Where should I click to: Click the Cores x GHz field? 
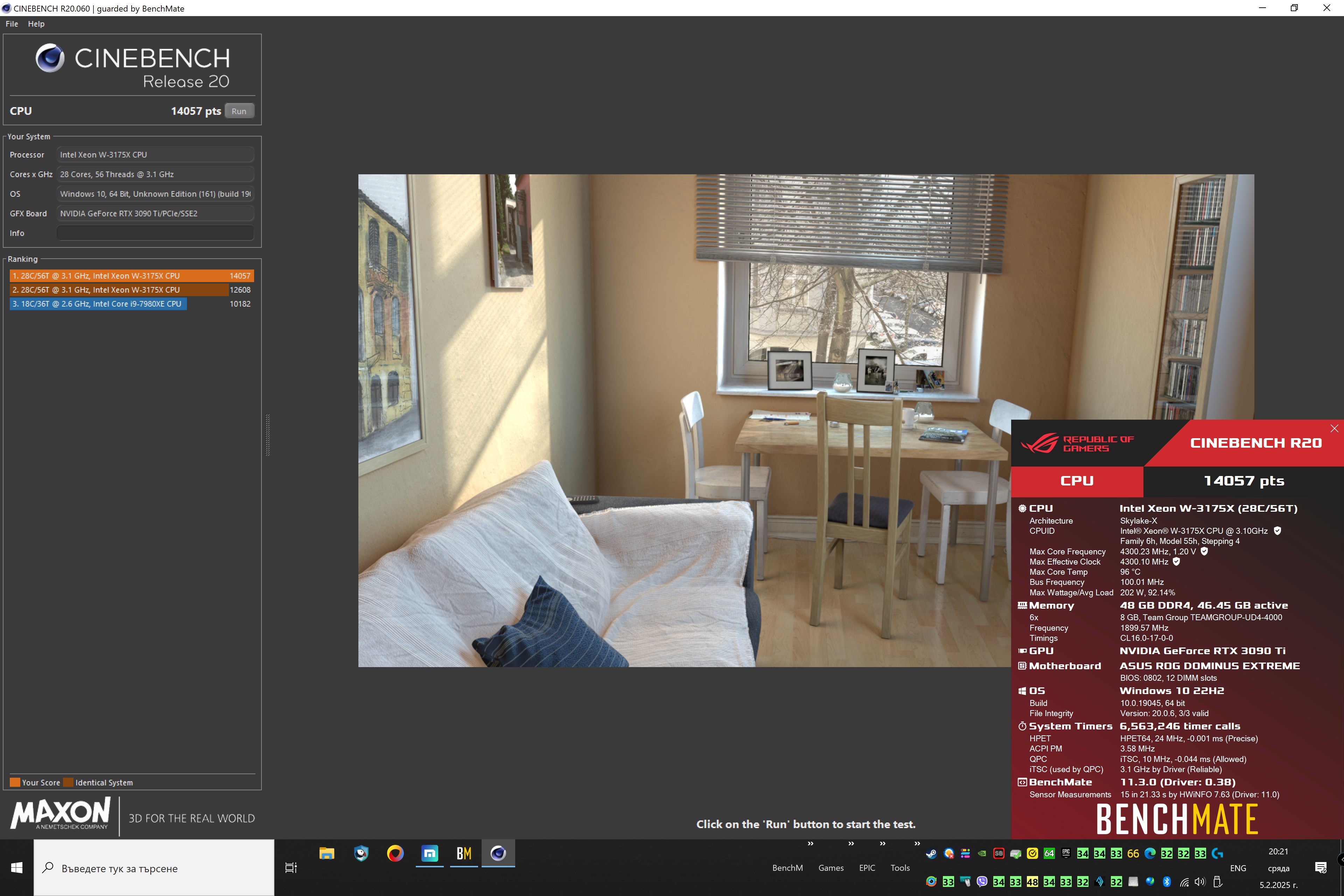point(155,174)
